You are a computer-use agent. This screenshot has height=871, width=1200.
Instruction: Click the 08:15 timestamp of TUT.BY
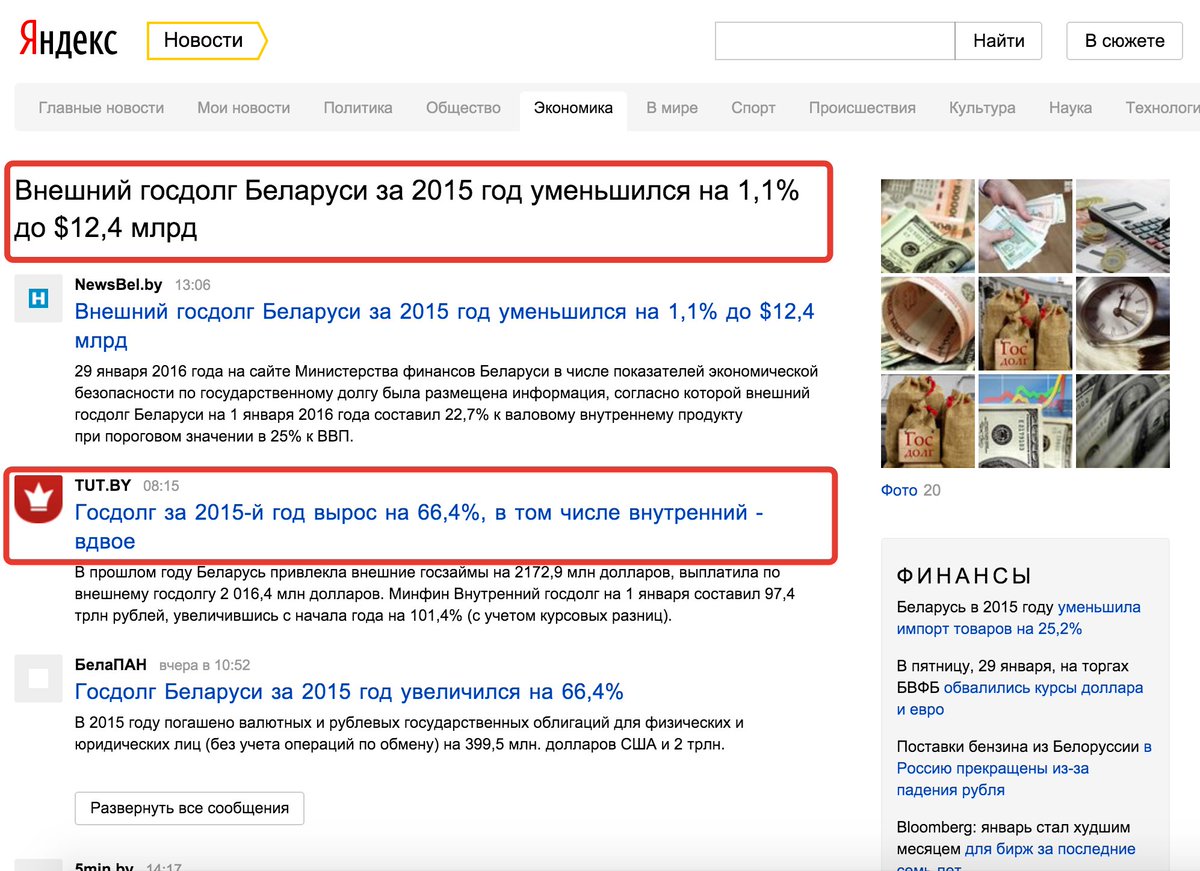click(161, 485)
